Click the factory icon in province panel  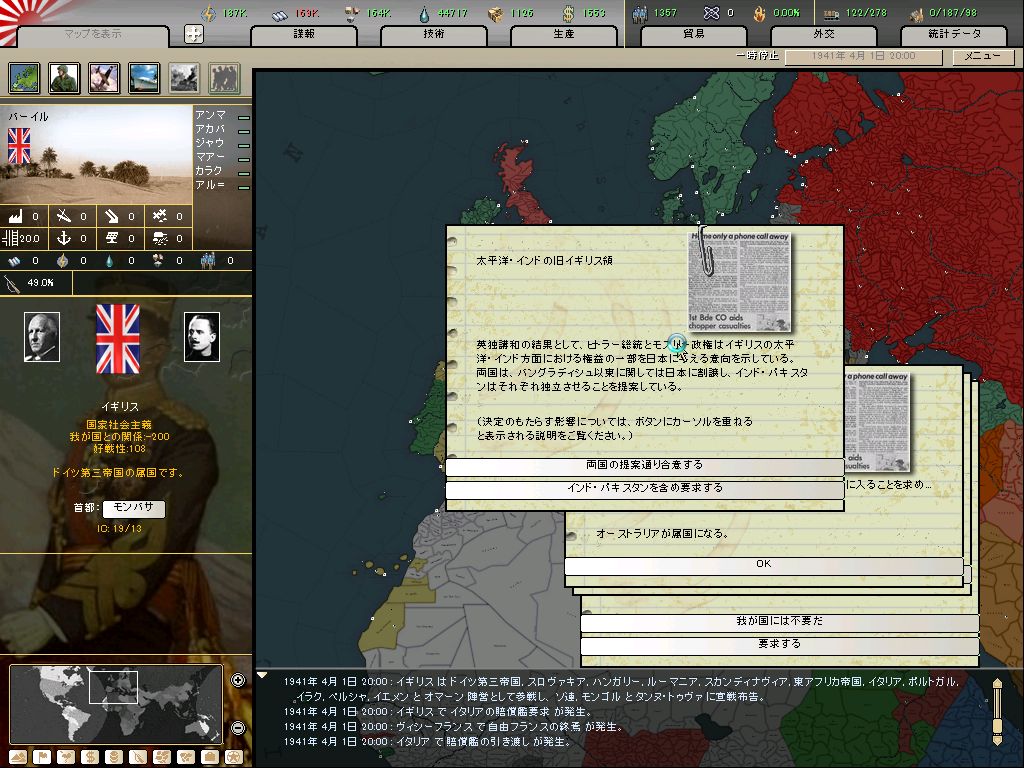(15, 216)
